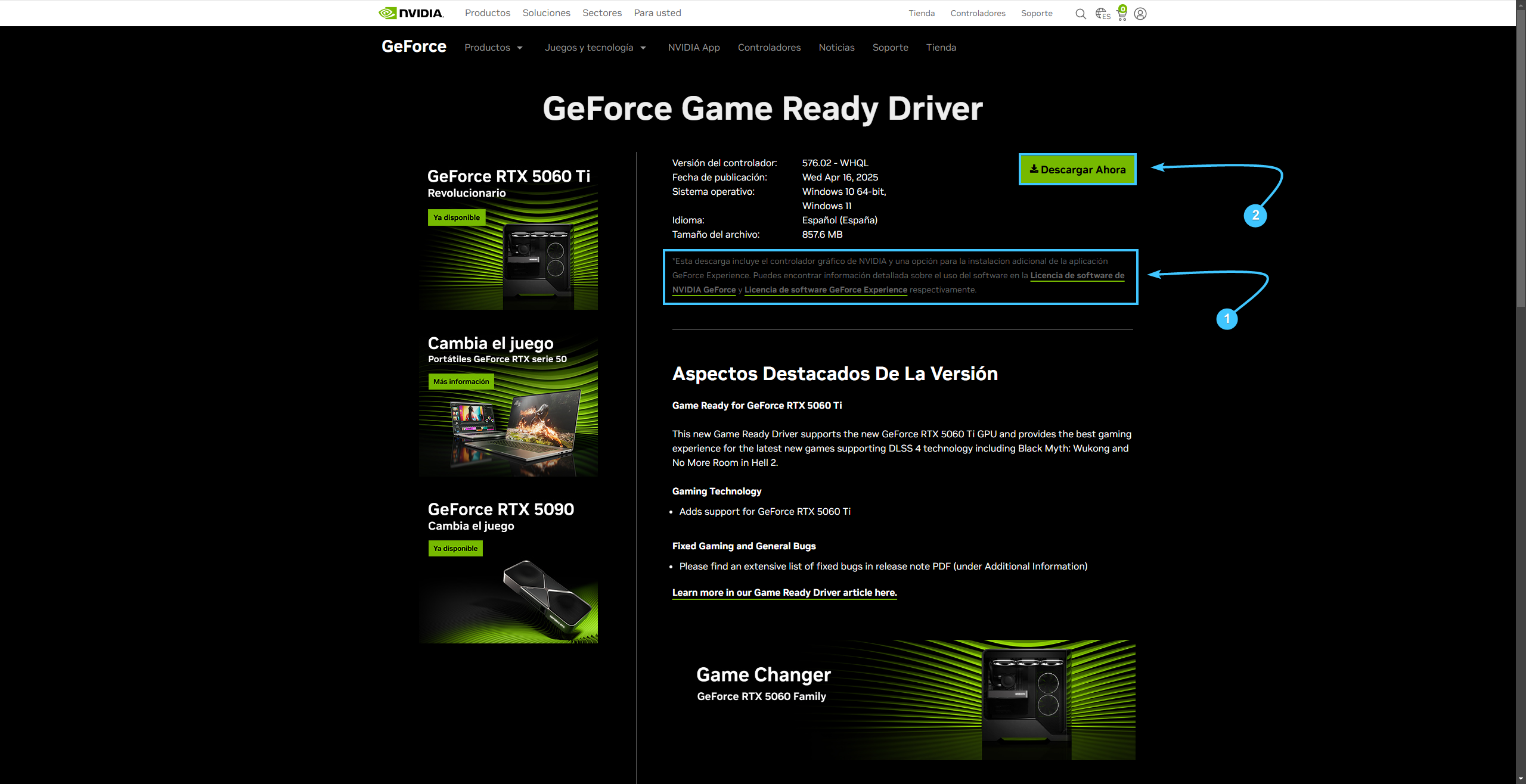
Task: Expand Juegos y tecnología dropdown
Action: click(595, 48)
